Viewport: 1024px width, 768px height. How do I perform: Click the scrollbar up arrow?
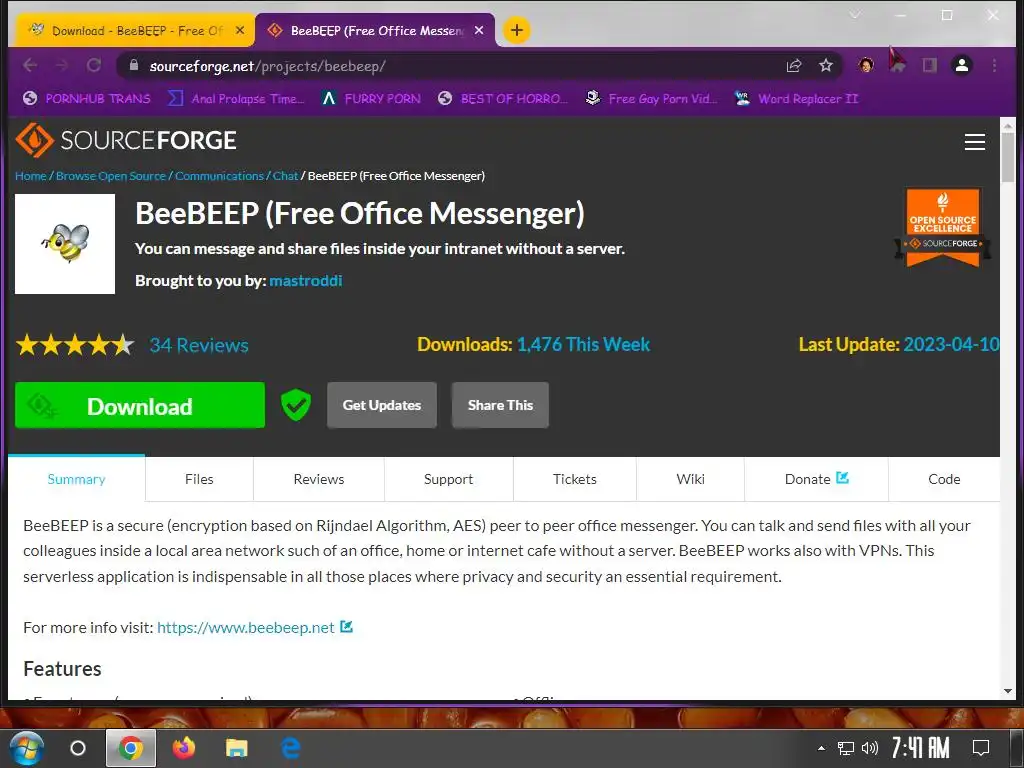tap(1008, 125)
